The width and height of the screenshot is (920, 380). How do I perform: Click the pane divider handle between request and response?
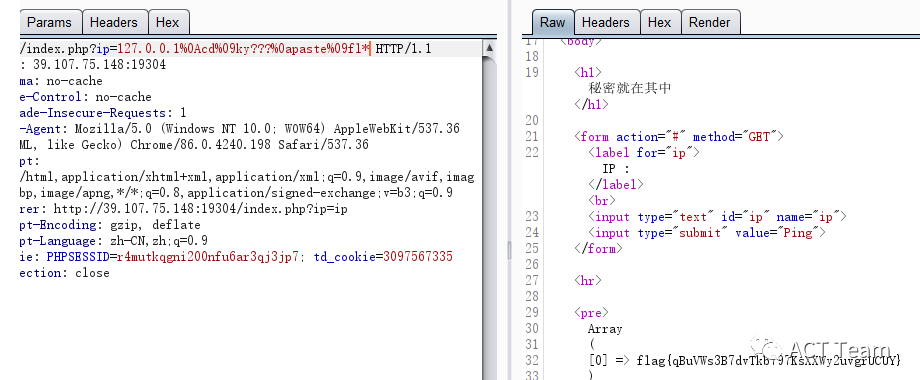(509, 250)
